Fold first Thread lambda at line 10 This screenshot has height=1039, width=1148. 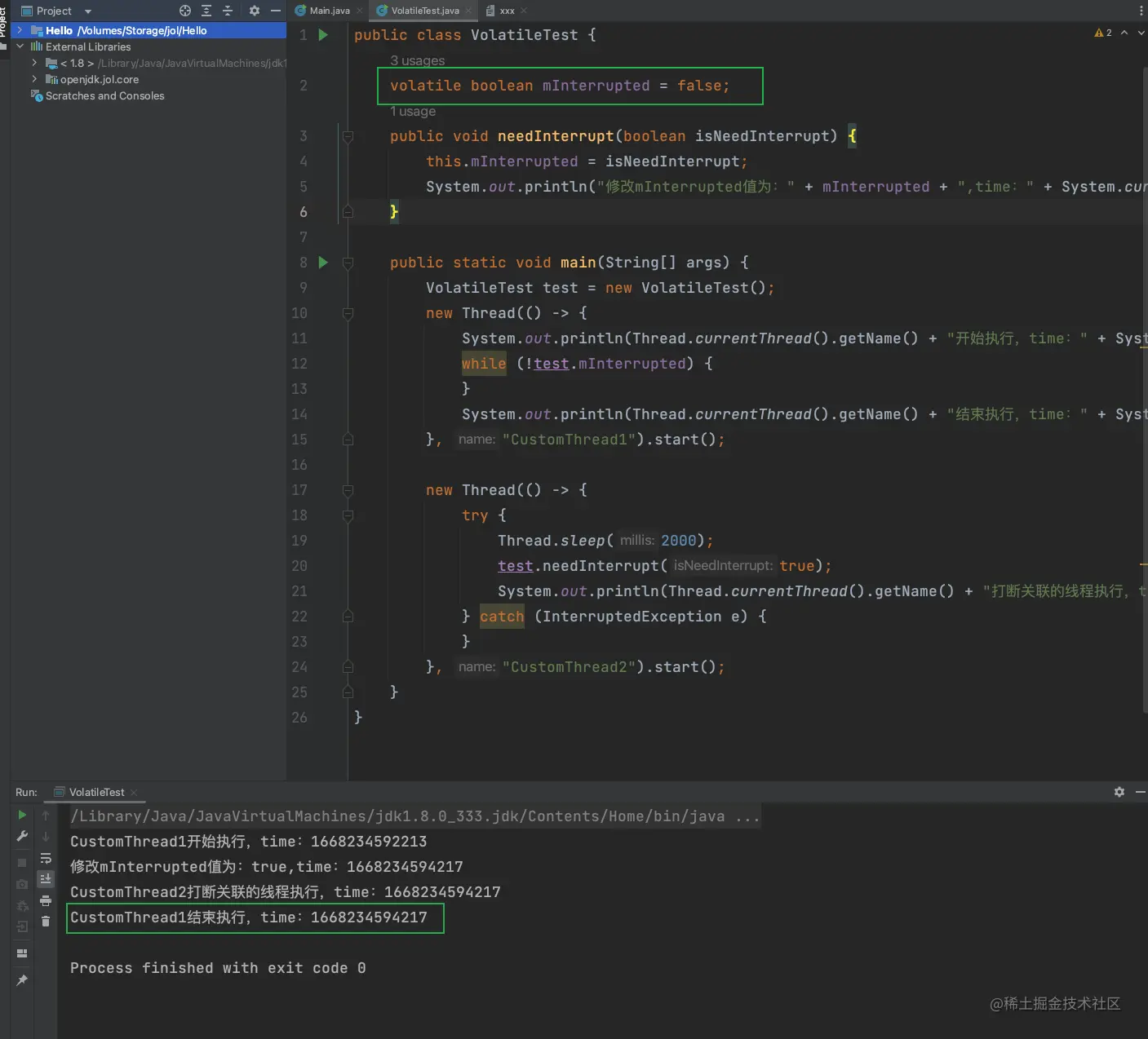pos(348,313)
